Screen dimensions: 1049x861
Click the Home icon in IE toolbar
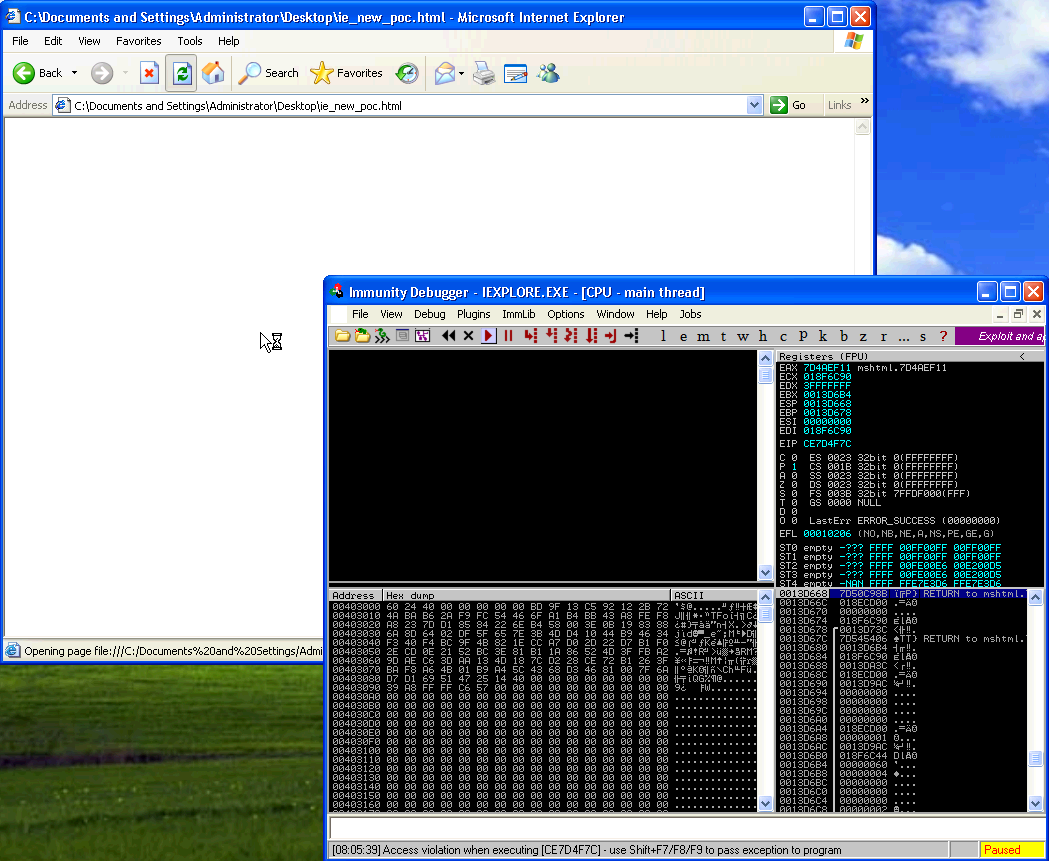coord(213,73)
